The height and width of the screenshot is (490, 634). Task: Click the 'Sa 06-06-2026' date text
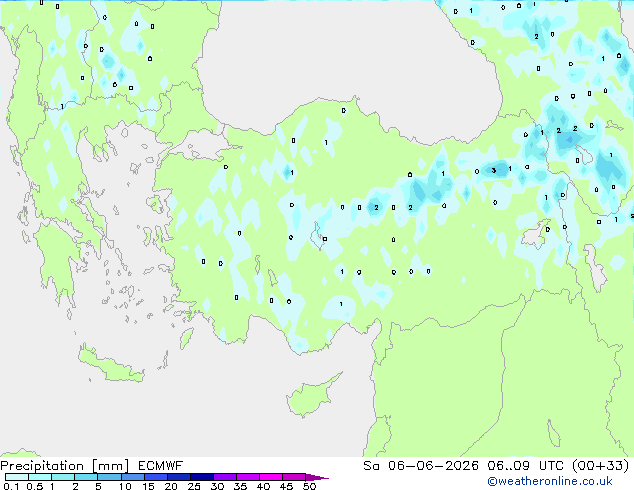coord(421,466)
